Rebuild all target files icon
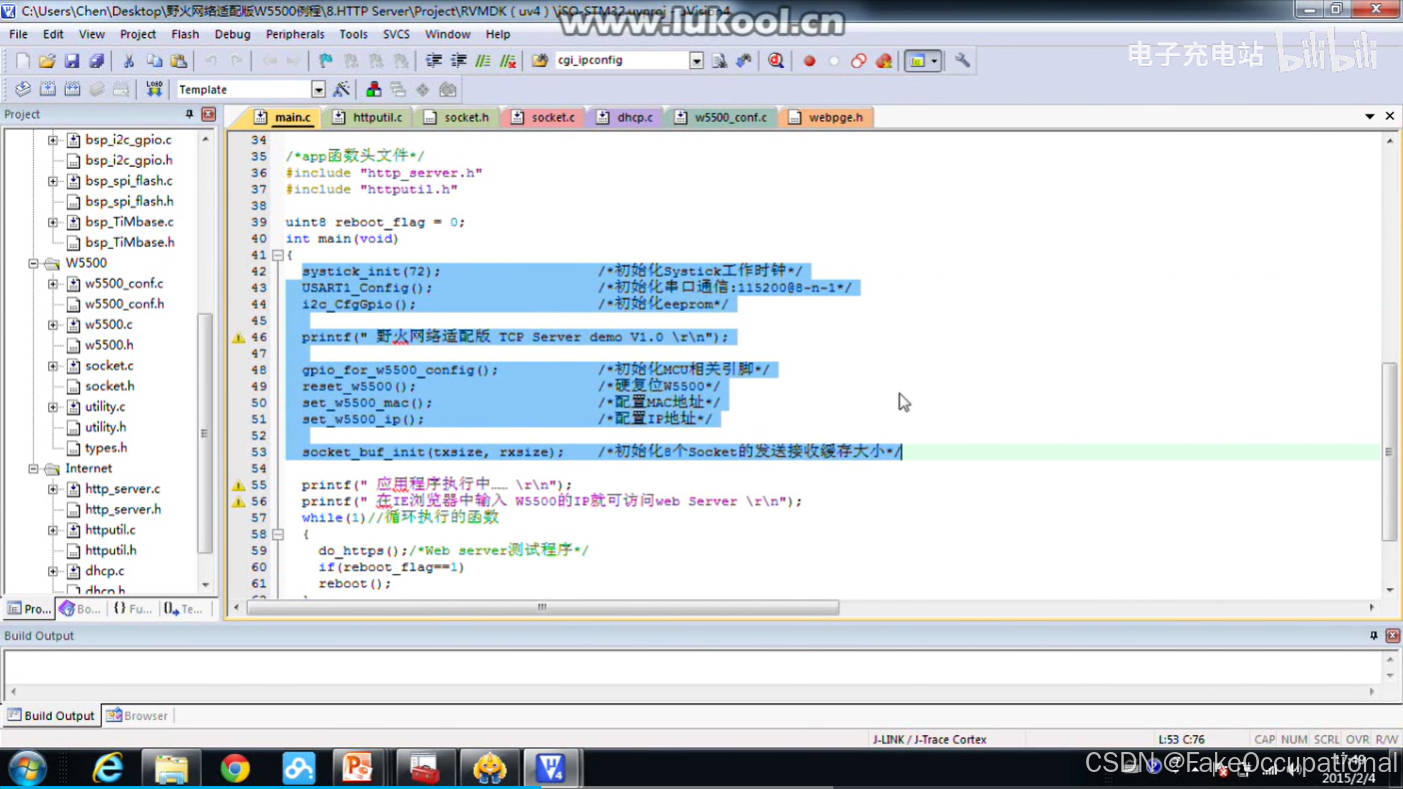The image size is (1403, 789). (72, 90)
